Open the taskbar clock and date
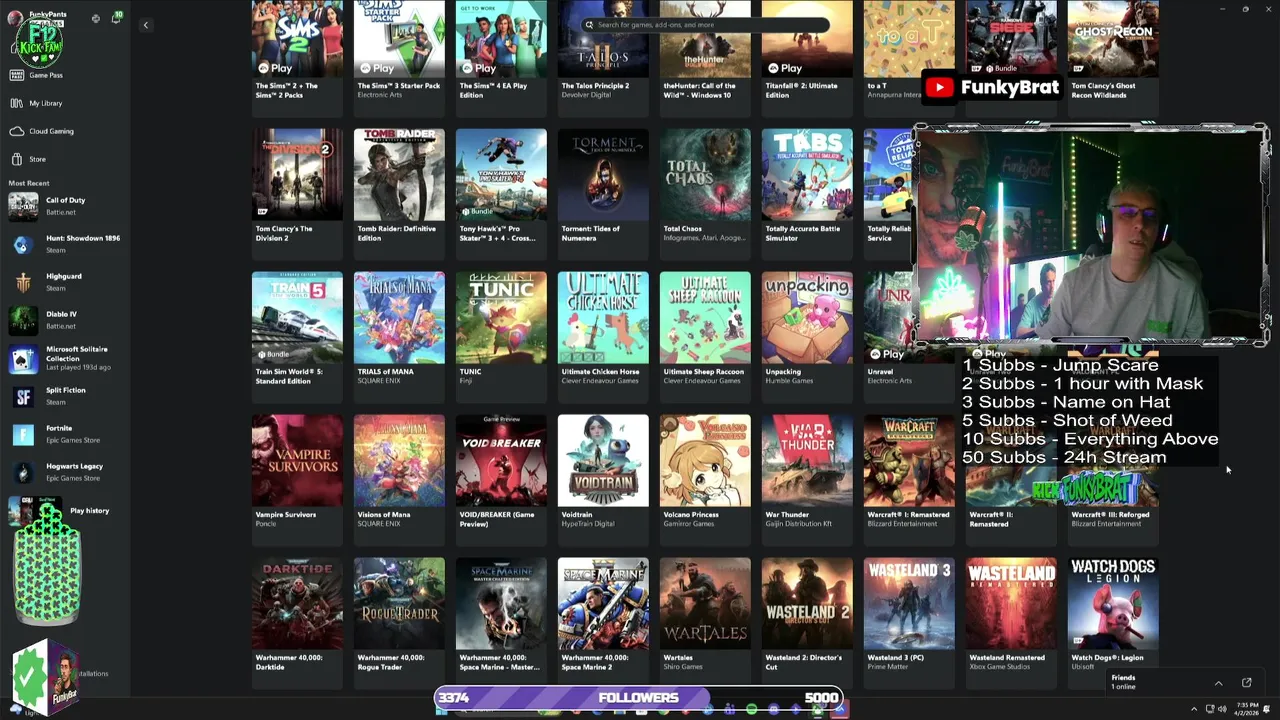This screenshot has height=720, width=1280. click(1245, 709)
